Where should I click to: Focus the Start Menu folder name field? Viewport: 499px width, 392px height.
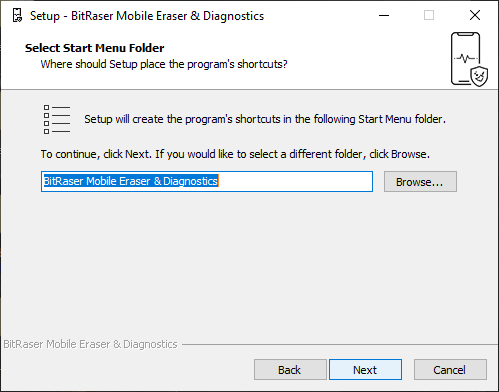click(x=207, y=181)
